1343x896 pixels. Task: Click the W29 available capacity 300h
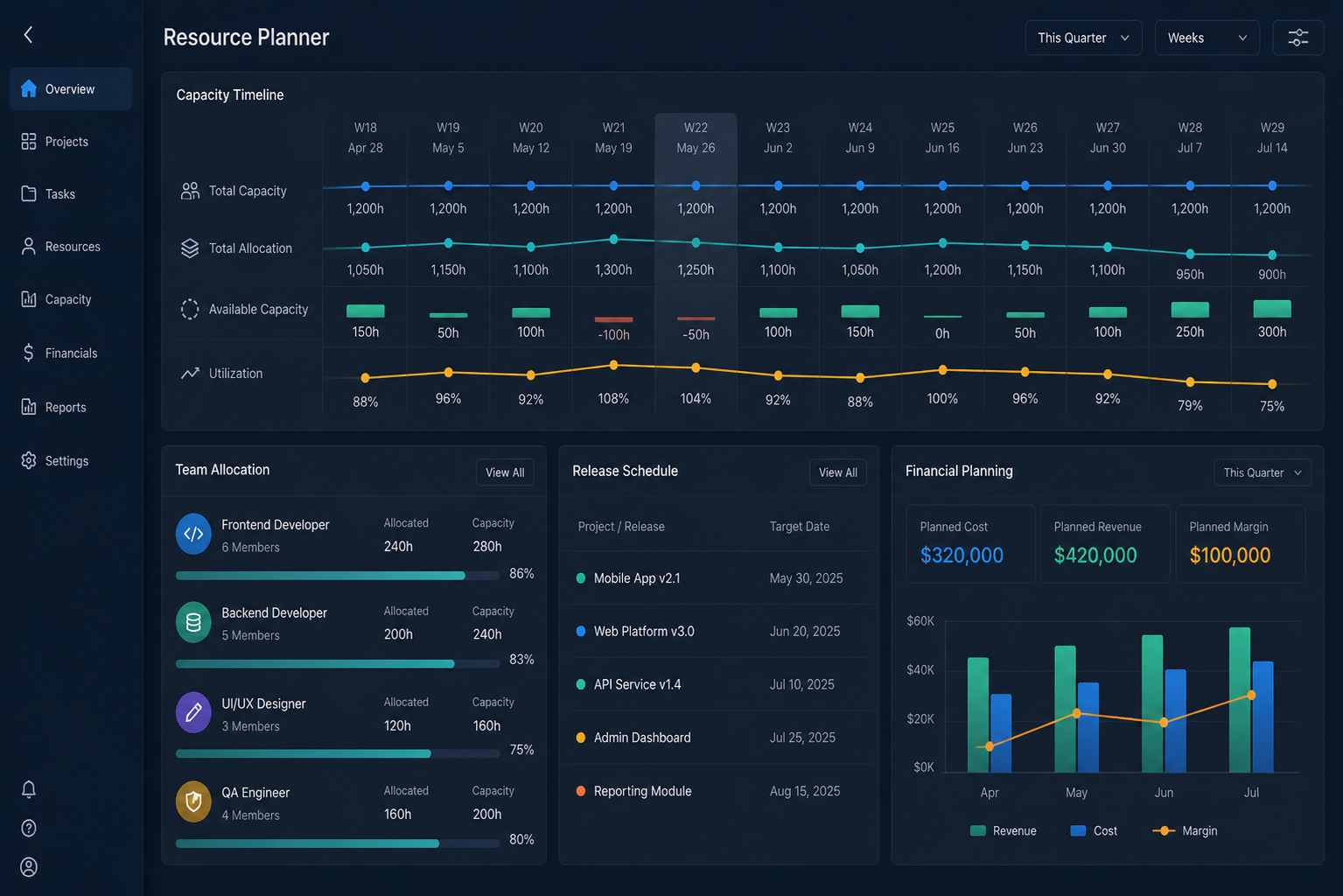pyautogui.click(x=1272, y=332)
